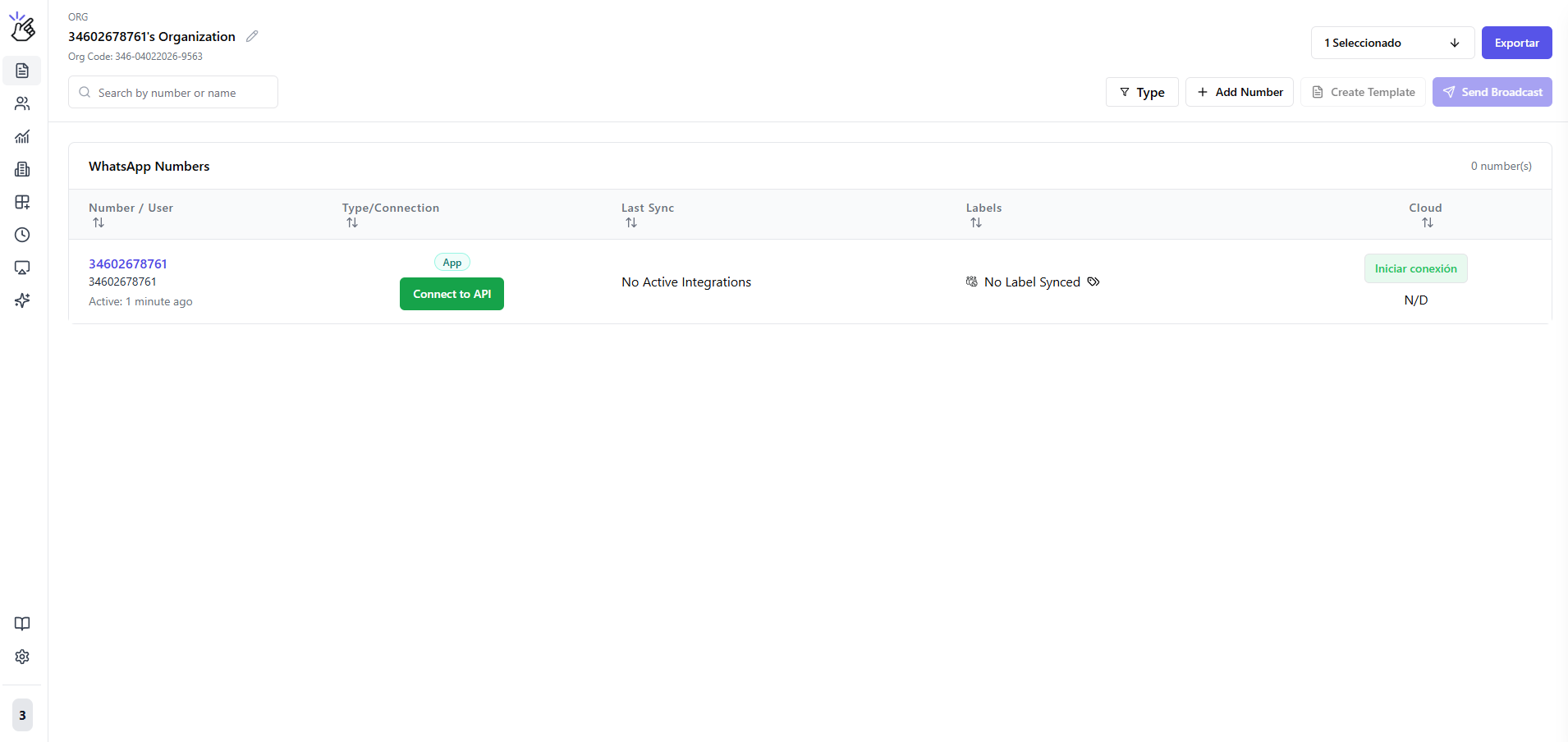Open the Type filter dropdown

[1141, 92]
